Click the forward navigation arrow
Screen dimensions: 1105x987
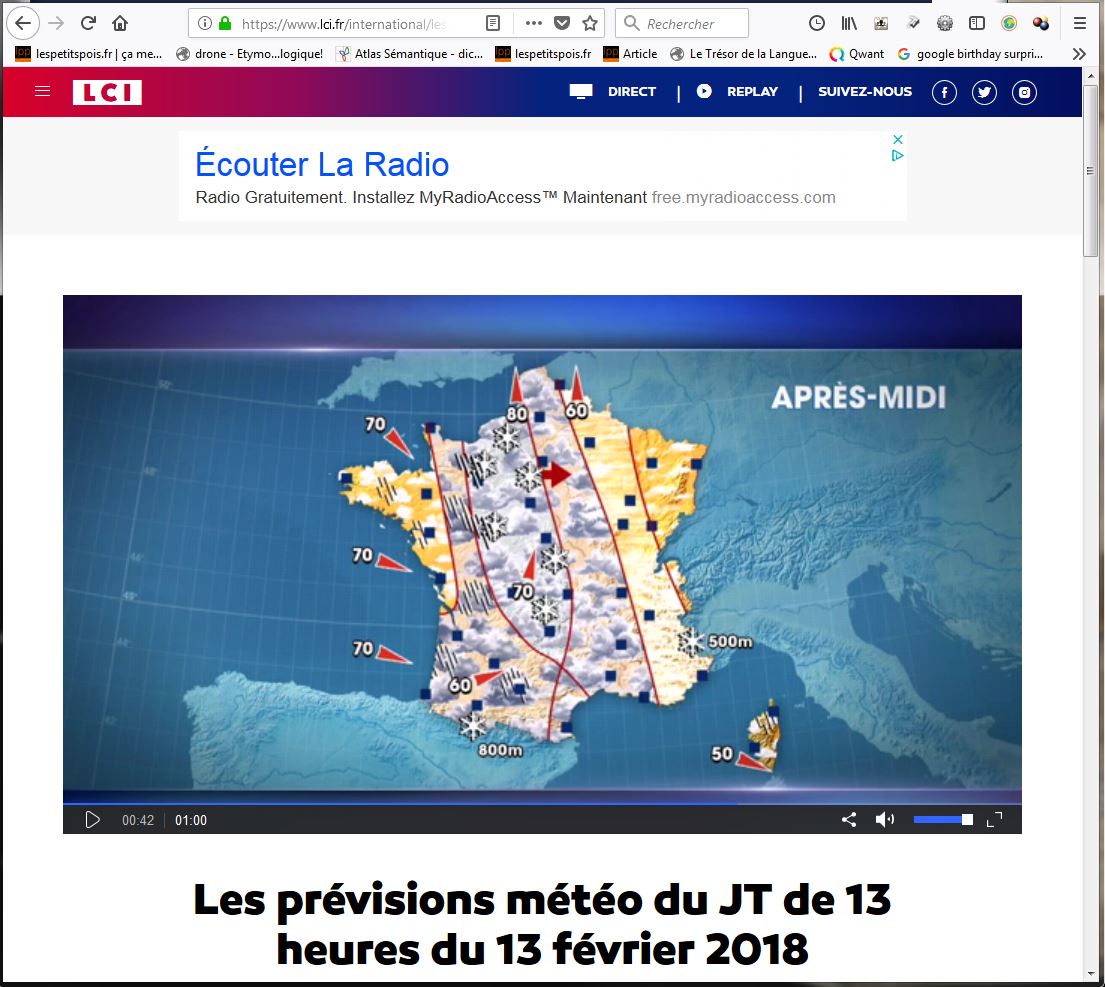[x=56, y=23]
